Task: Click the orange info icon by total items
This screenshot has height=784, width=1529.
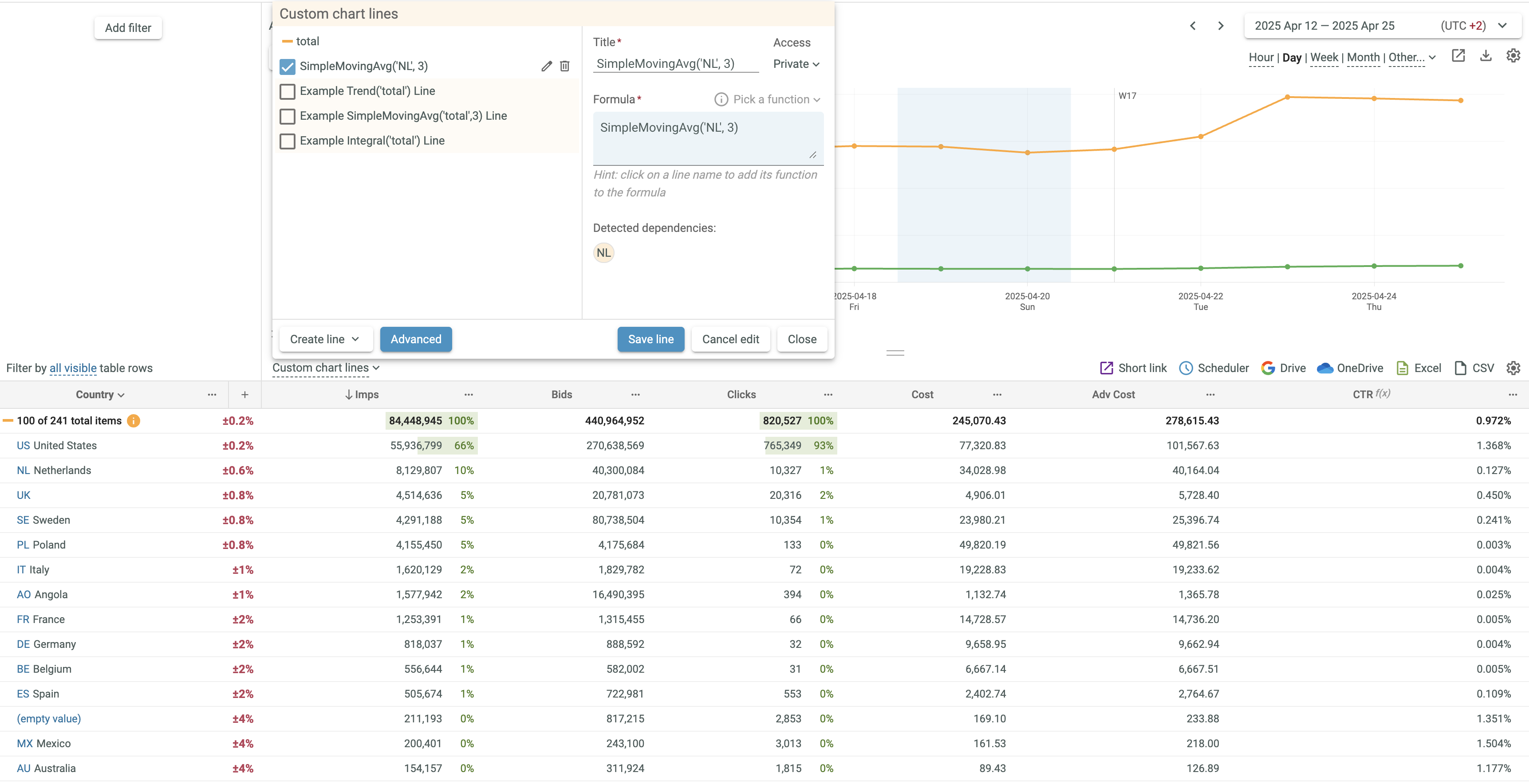Action: click(x=134, y=420)
